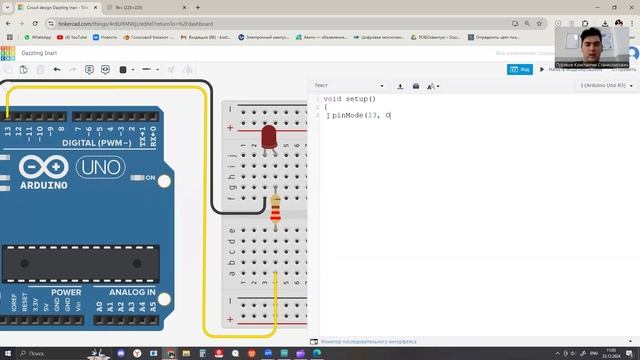
Task: Open the Serial Monitor link
Action: click(369, 342)
